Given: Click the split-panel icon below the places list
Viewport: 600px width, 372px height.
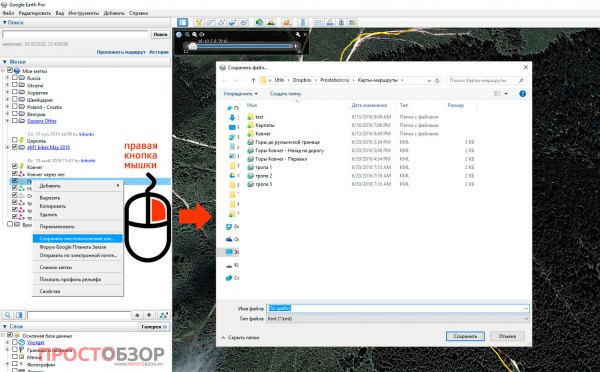Looking at the screenshot, I should click(19, 315).
